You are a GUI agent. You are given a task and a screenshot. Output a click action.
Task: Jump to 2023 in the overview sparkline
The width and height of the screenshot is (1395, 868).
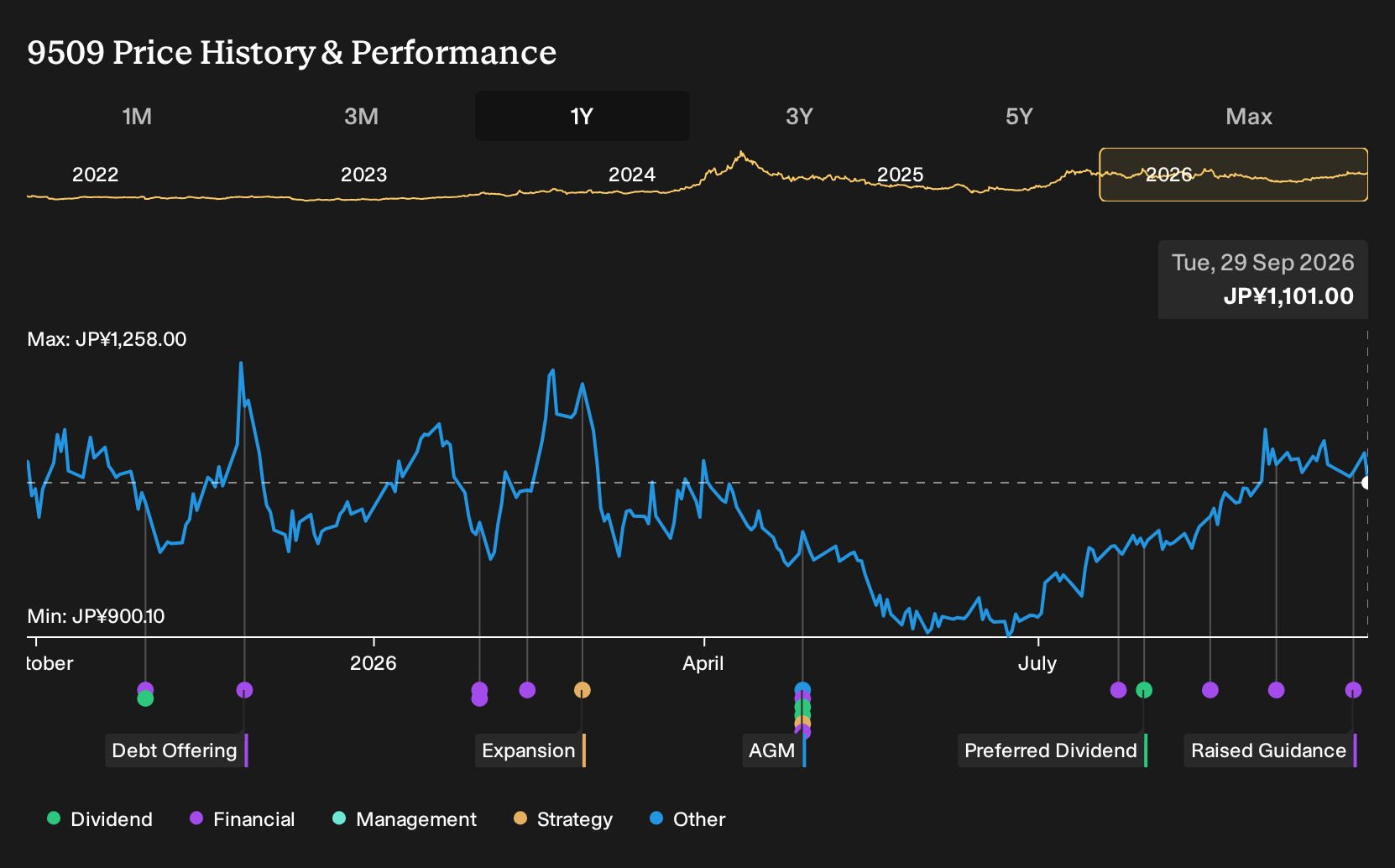coord(363,175)
